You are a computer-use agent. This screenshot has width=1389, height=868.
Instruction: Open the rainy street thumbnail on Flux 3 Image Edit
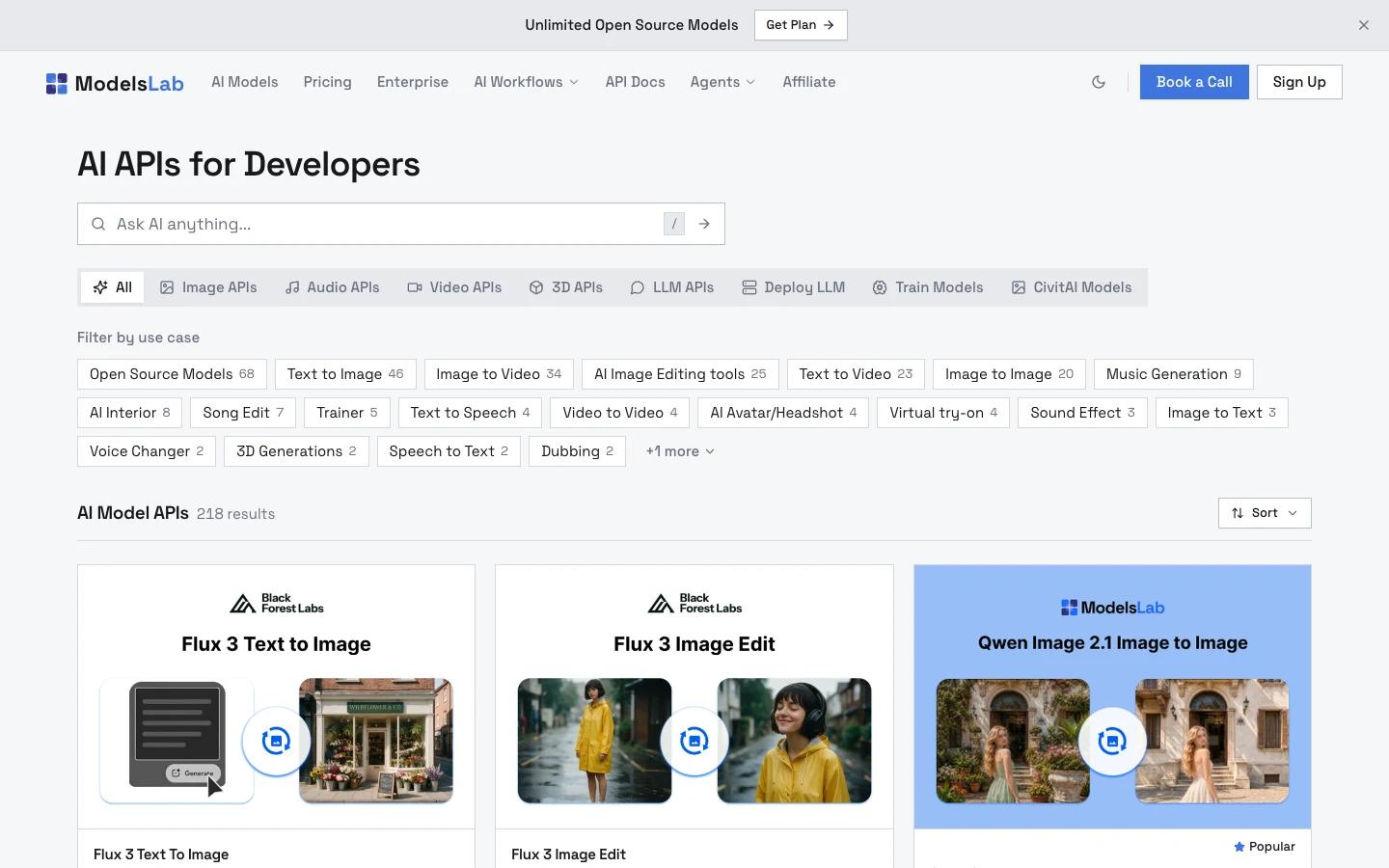594,741
